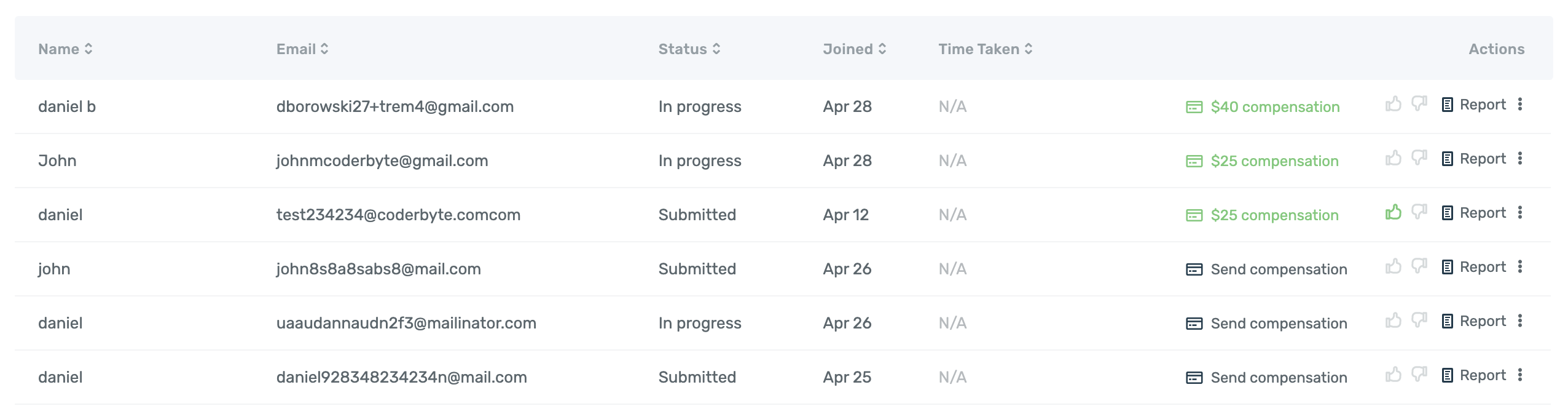This screenshot has width=1568, height=406.
Task: Click the $25 compensation card icon for John
Action: click(1194, 161)
